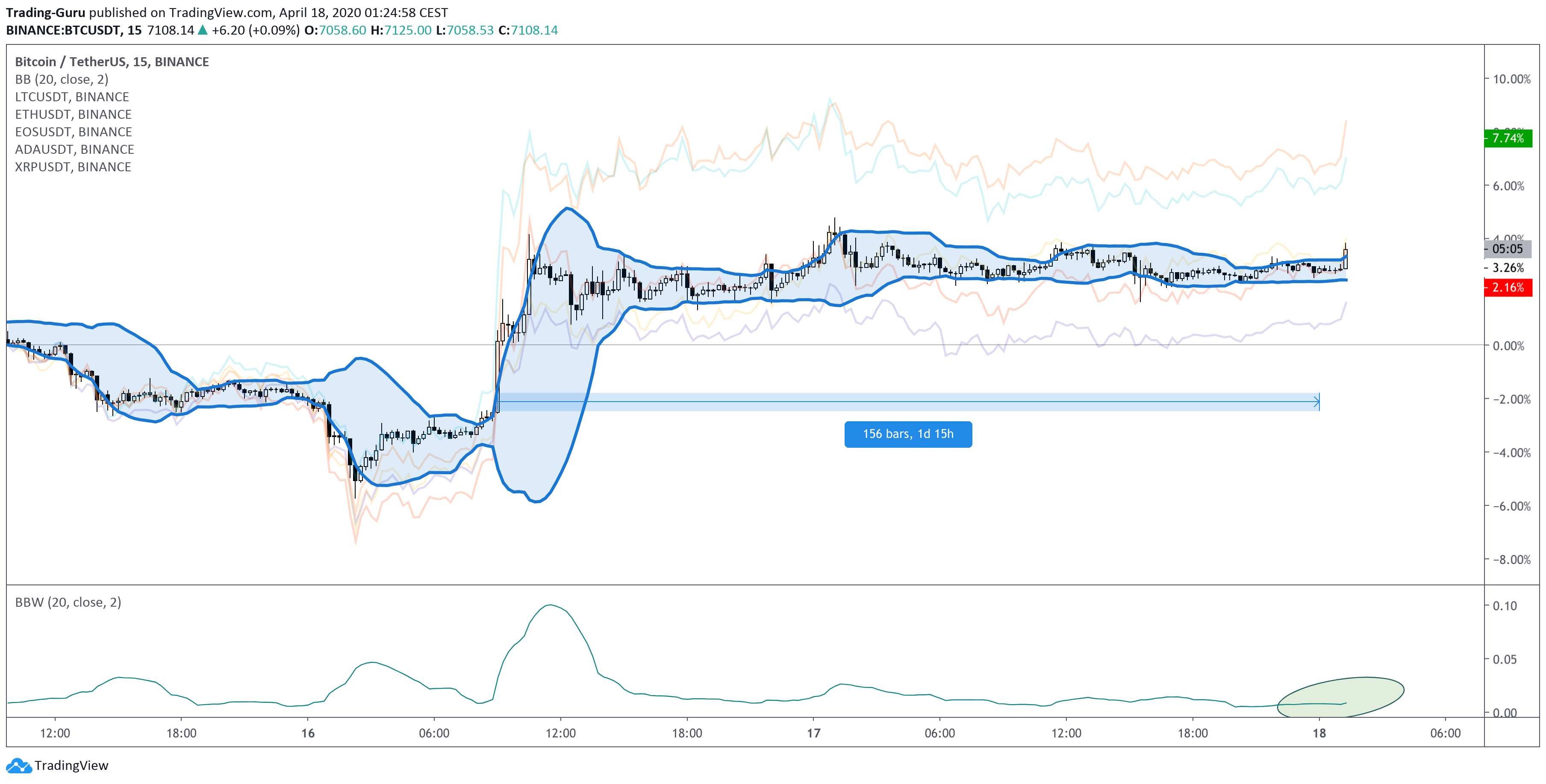Click the red 2.16% price tag
The image size is (1546, 784).
(1508, 288)
